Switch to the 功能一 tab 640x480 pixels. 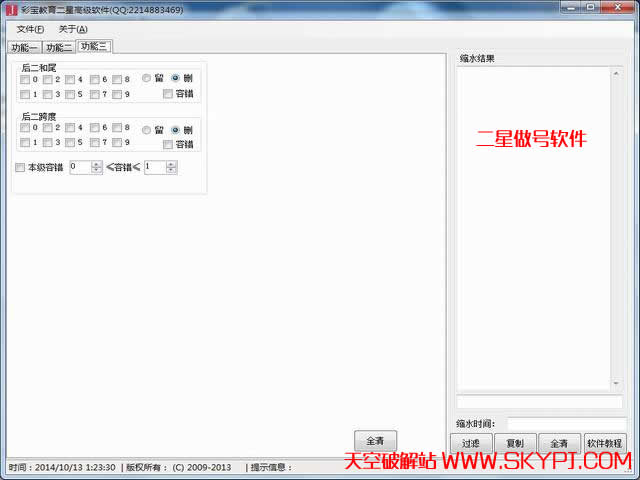[24, 47]
